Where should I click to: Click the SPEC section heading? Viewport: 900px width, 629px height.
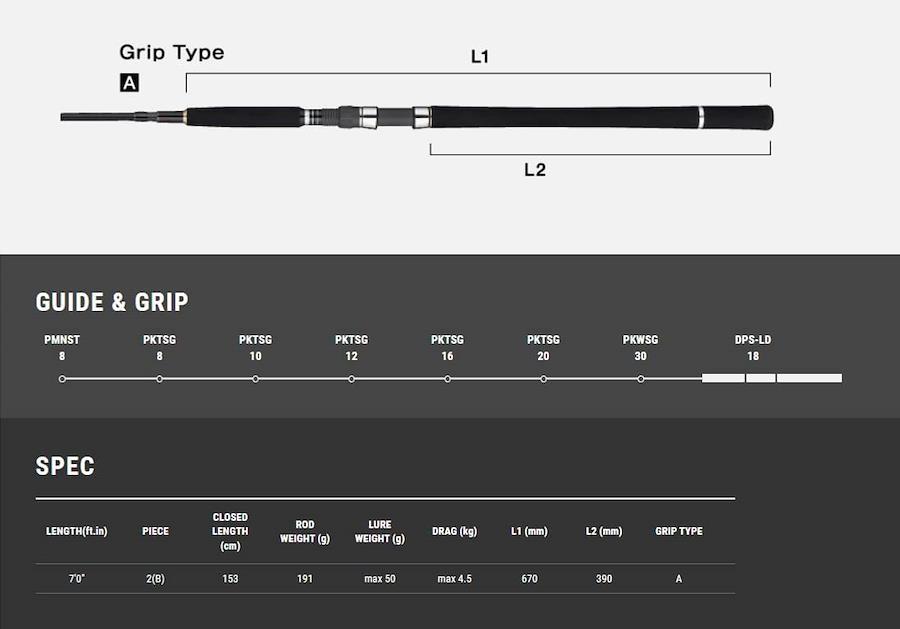click(65, 466)
